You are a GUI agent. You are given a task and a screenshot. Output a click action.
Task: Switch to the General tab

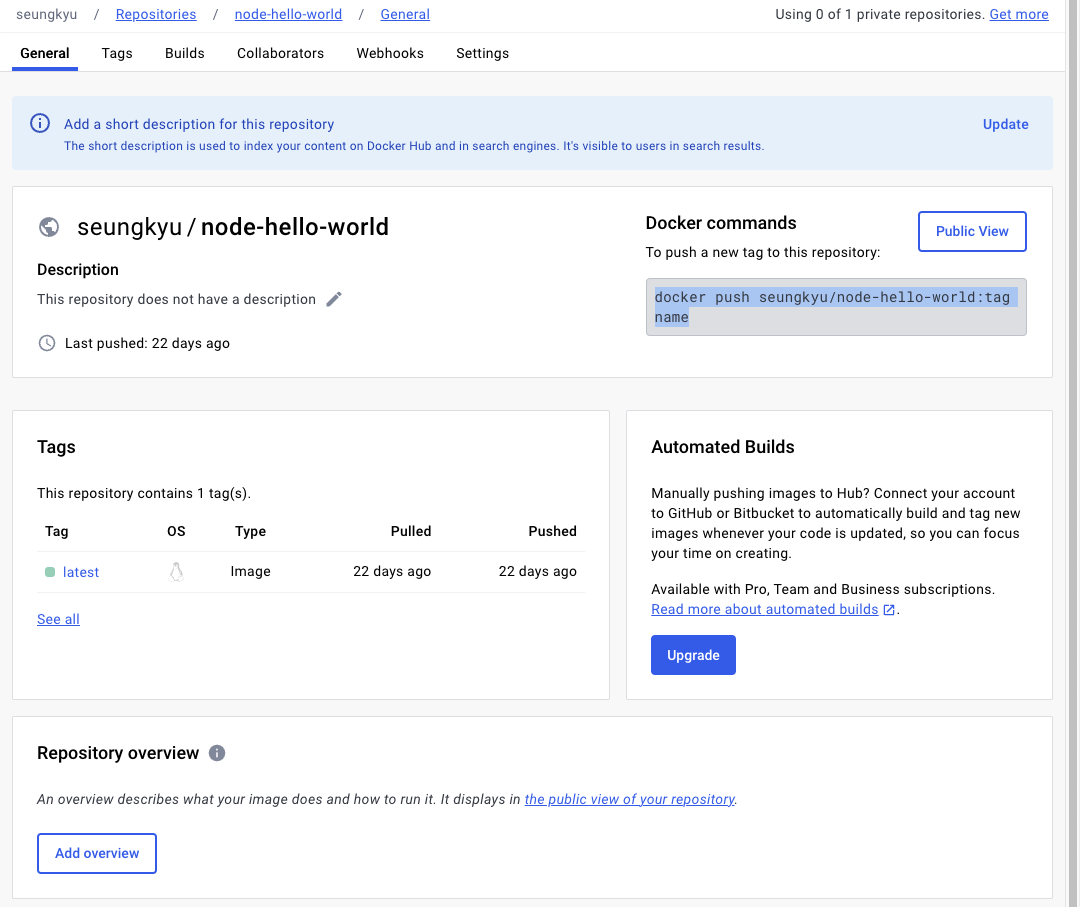(45, 53)
